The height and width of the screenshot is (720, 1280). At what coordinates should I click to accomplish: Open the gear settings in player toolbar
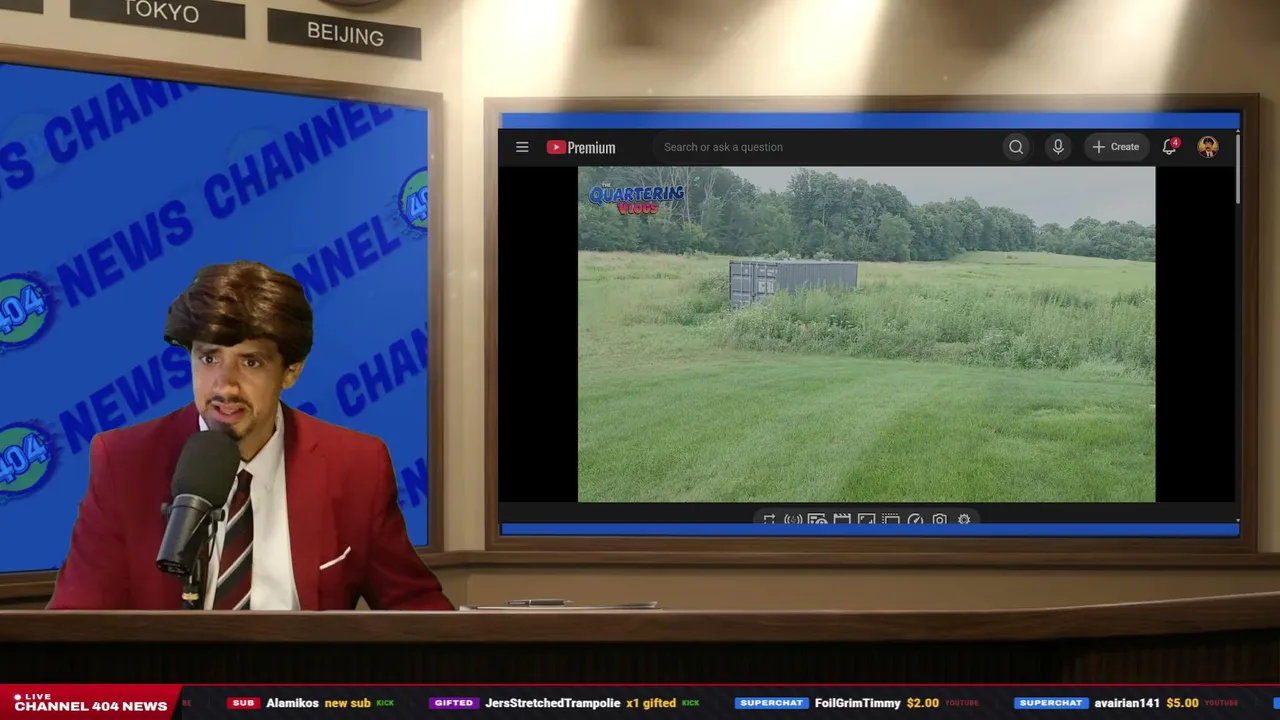coord(964,520)
